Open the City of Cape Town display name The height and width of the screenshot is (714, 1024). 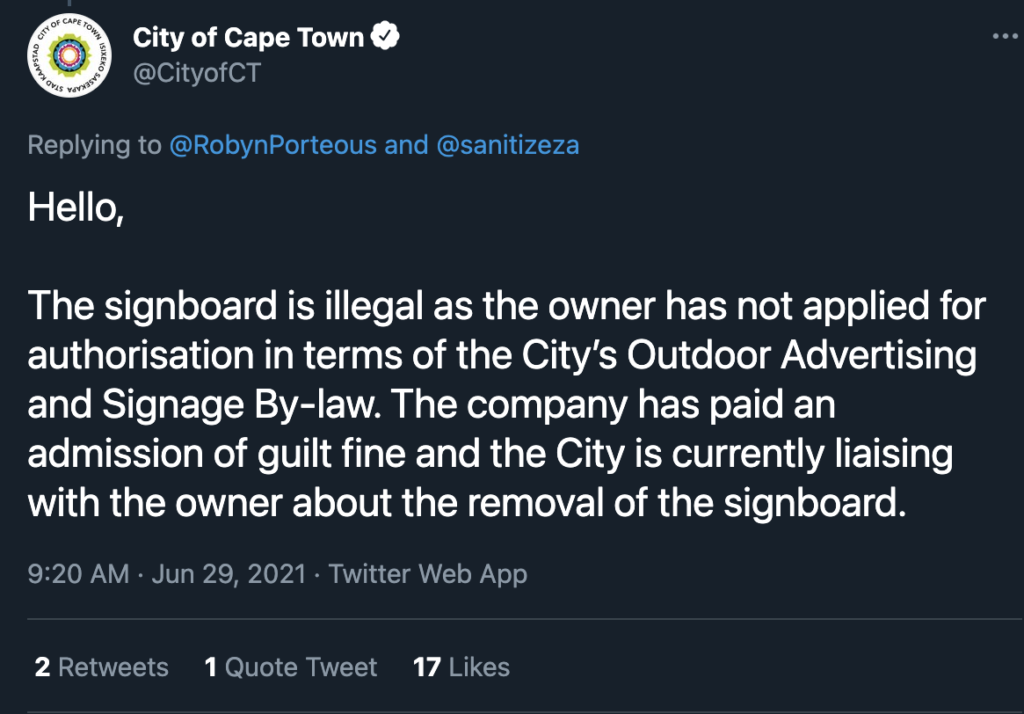pos(248,37)
